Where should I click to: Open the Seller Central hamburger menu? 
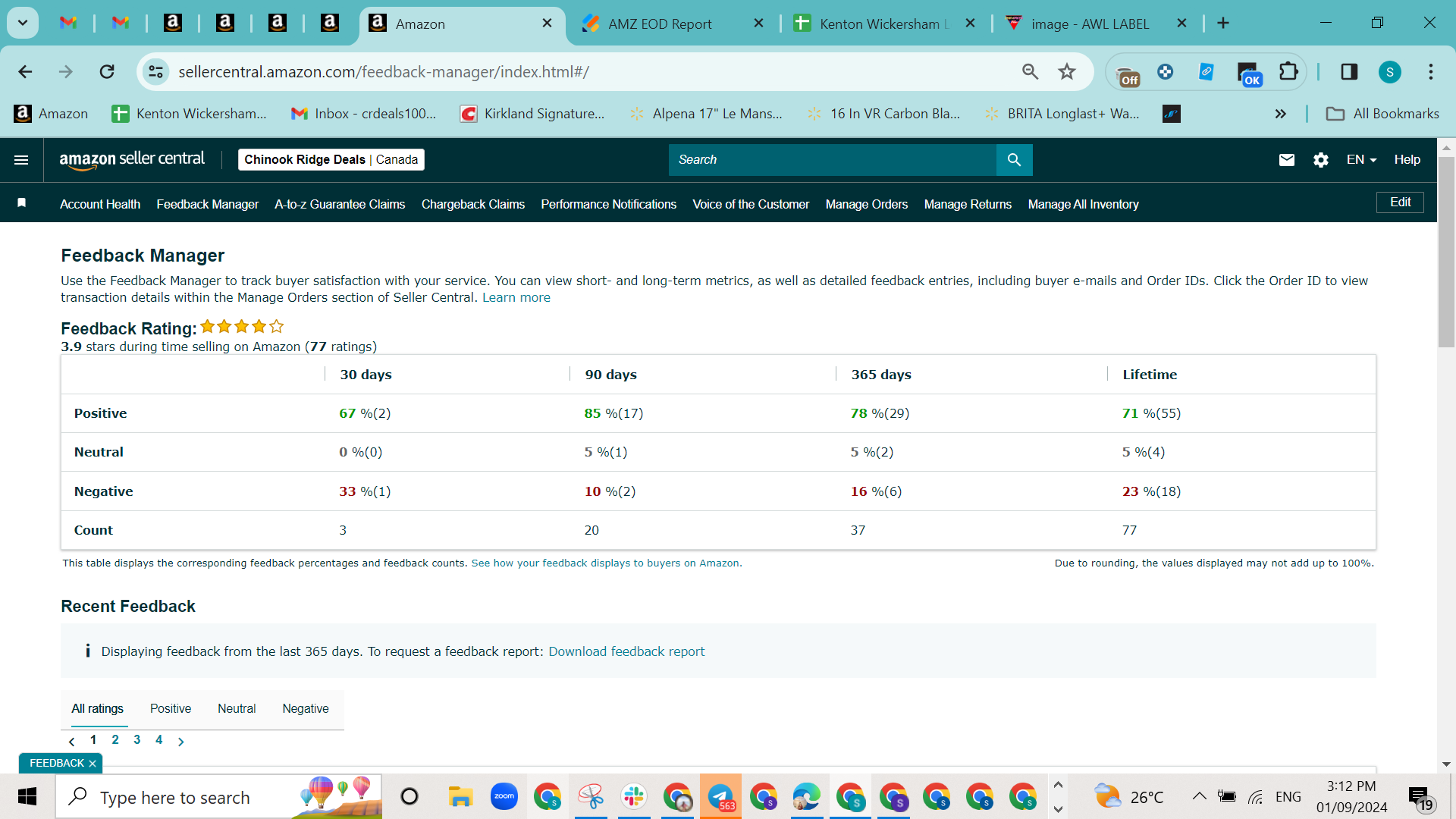click(21, 160)
